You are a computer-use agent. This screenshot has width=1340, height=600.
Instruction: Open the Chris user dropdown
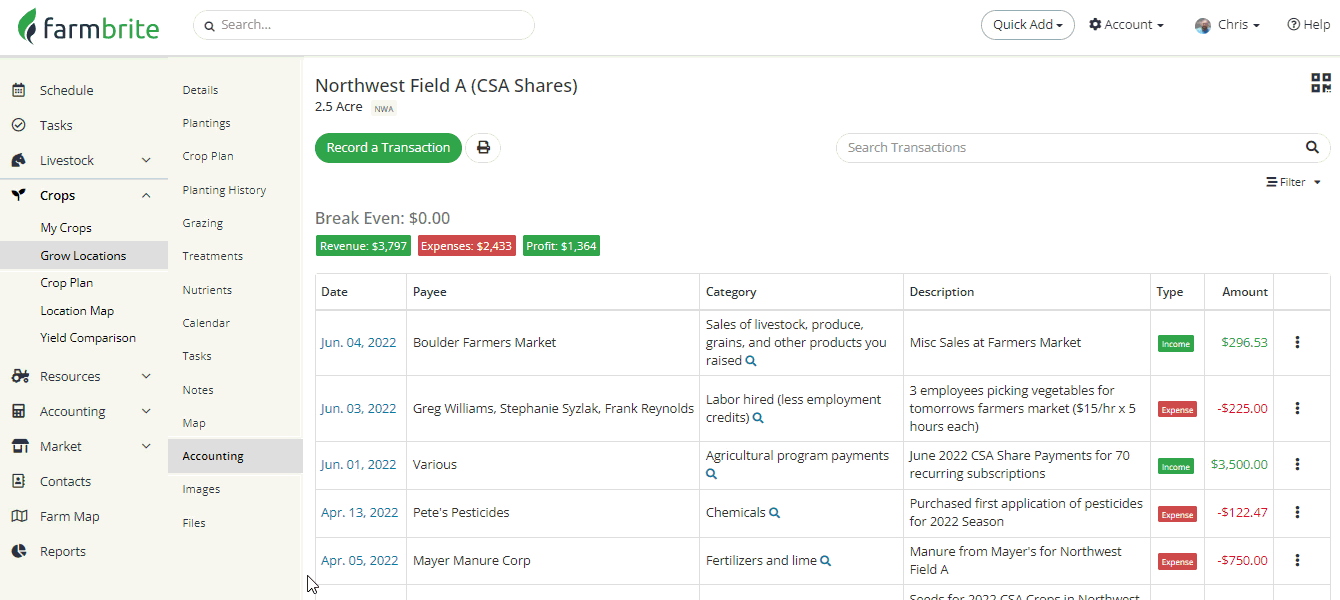1227,25
